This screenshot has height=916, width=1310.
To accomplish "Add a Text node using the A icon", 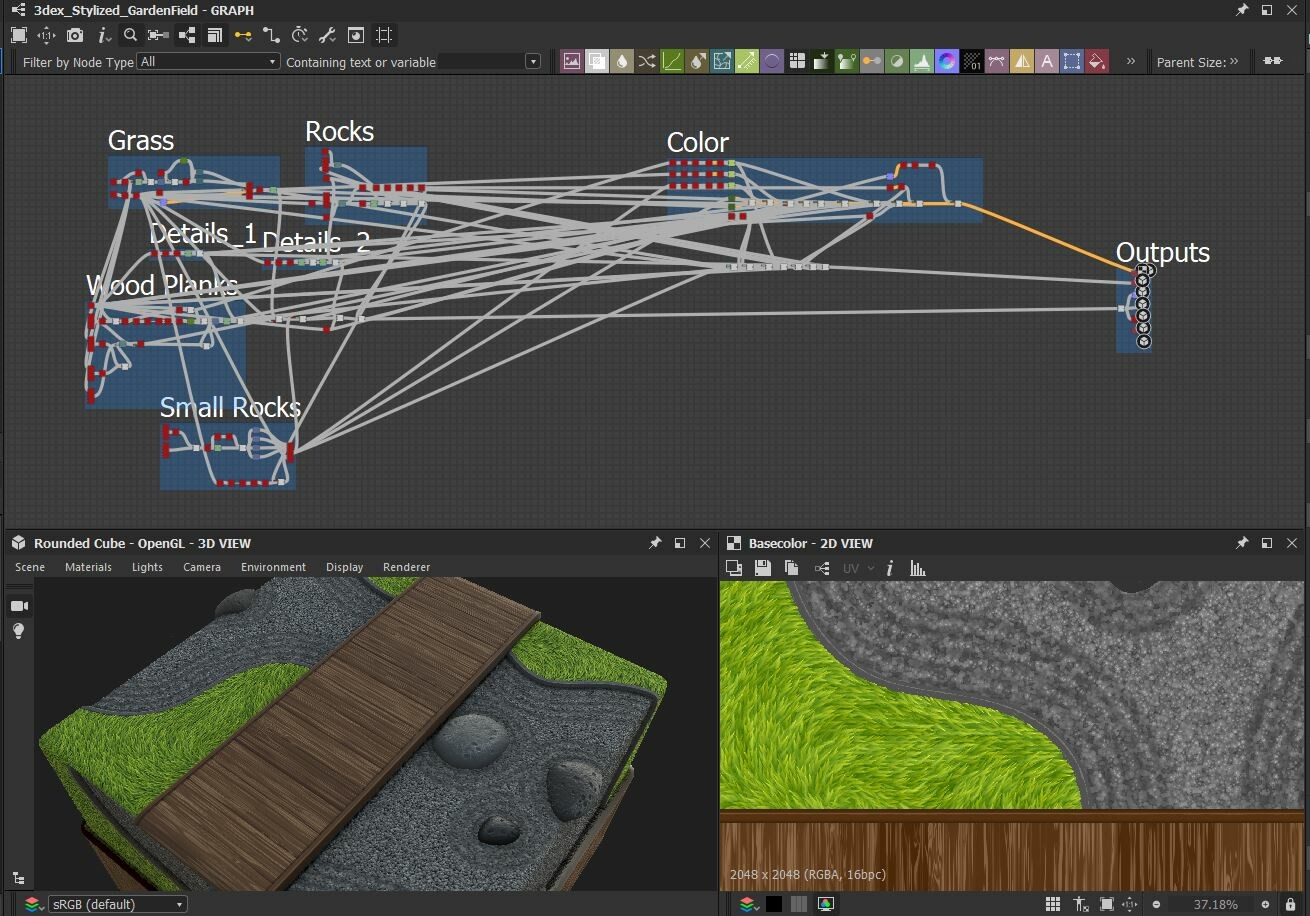I will coord(1047,61).
